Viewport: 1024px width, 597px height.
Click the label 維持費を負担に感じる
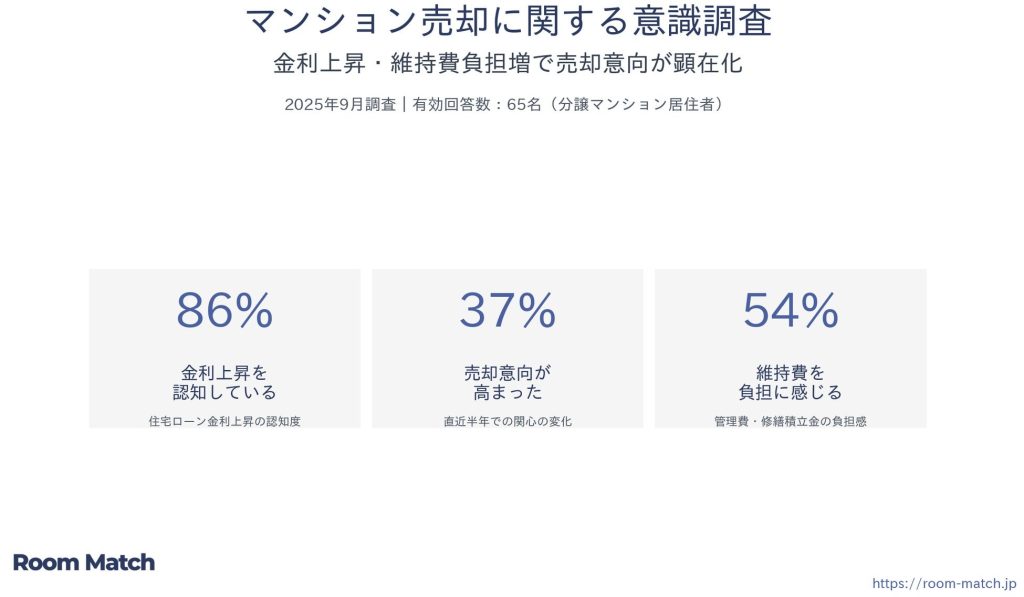[x=790, y=383]
